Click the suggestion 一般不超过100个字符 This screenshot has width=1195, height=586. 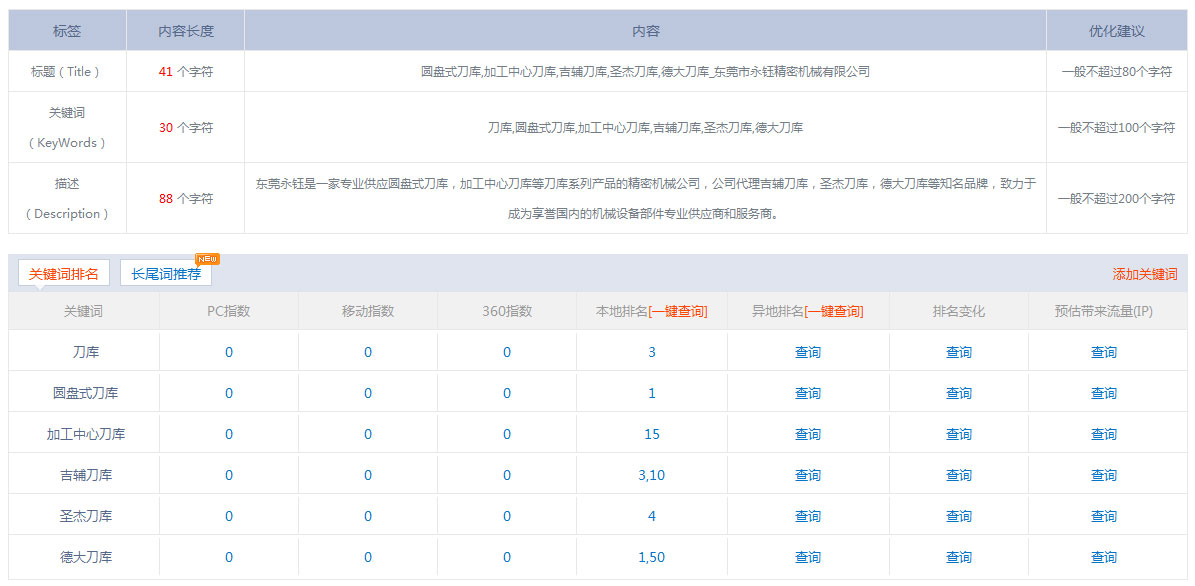coord(1117,127)
